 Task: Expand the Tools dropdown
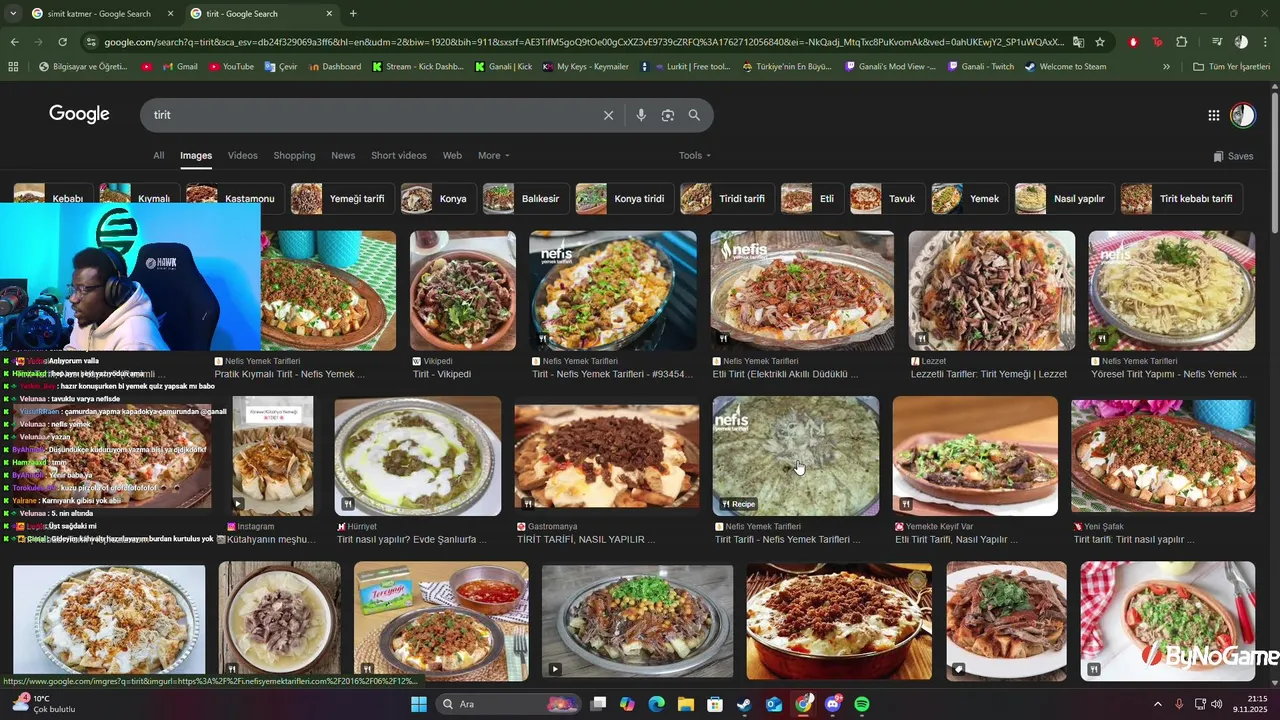(695, 155)
